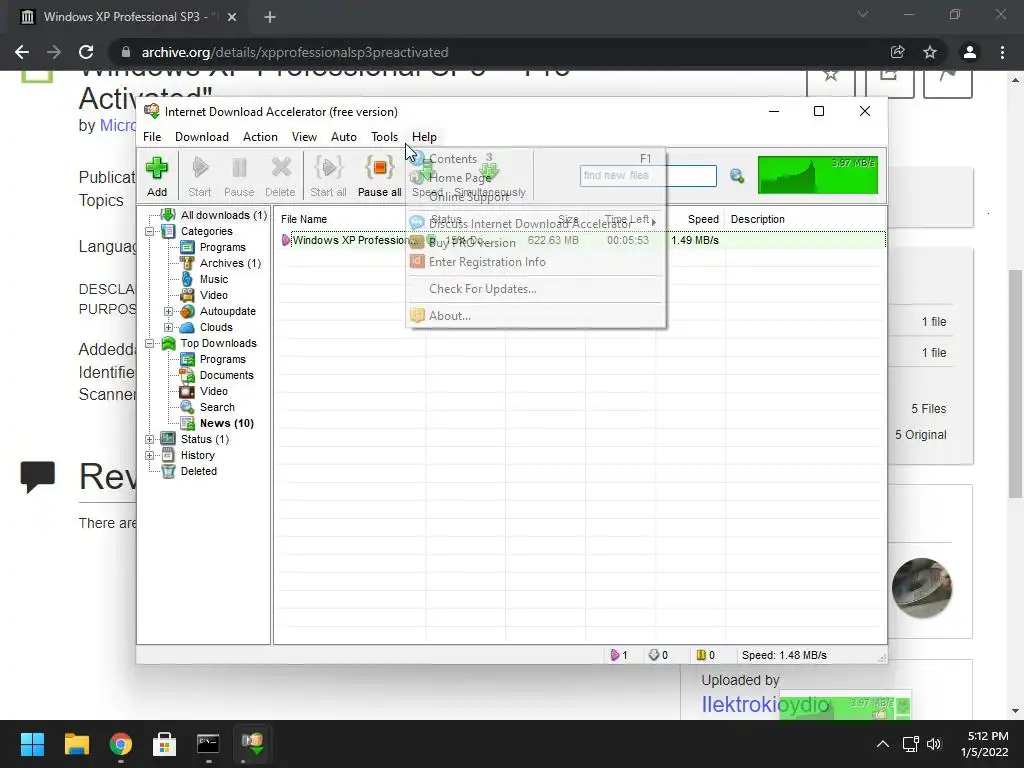
Task: Click the green Add download icon
Action: tap(157, 168)
